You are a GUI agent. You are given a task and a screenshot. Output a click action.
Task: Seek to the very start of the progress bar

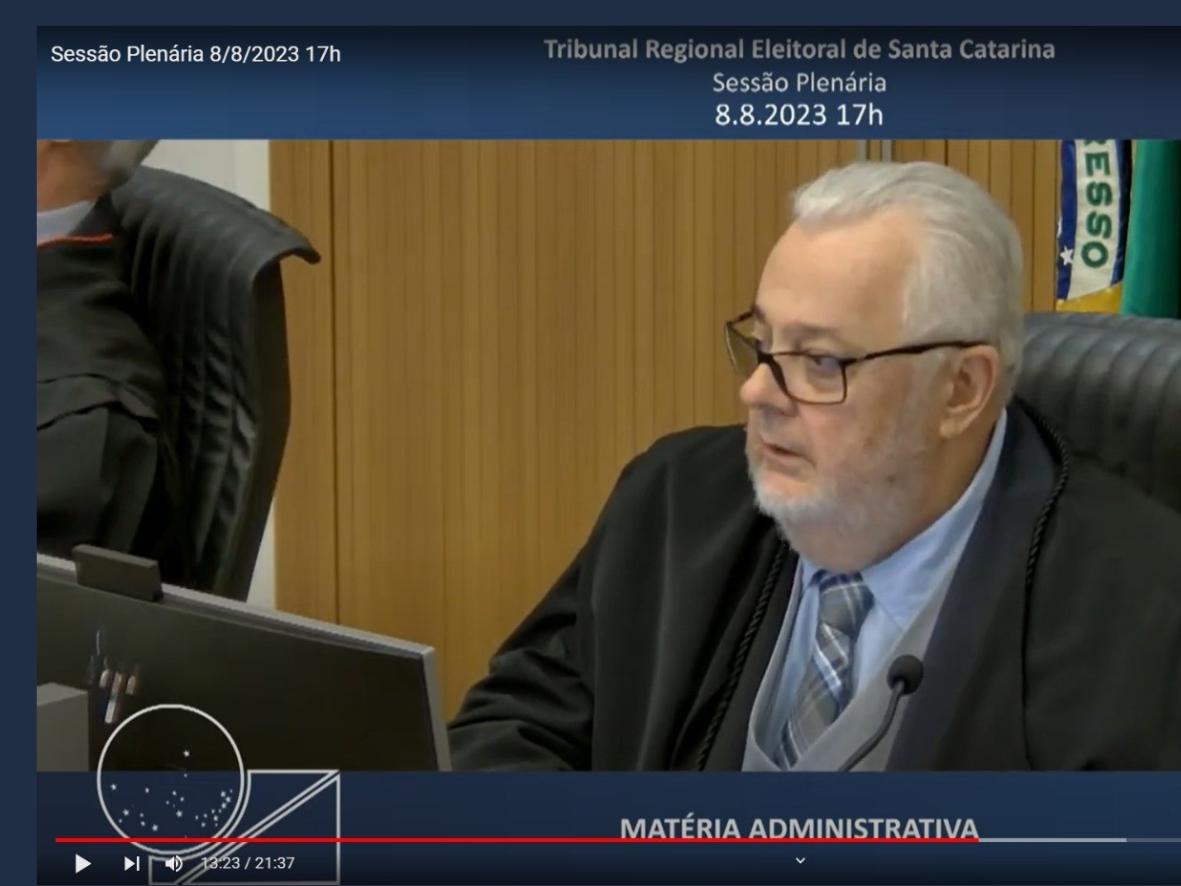click(57, 840)
